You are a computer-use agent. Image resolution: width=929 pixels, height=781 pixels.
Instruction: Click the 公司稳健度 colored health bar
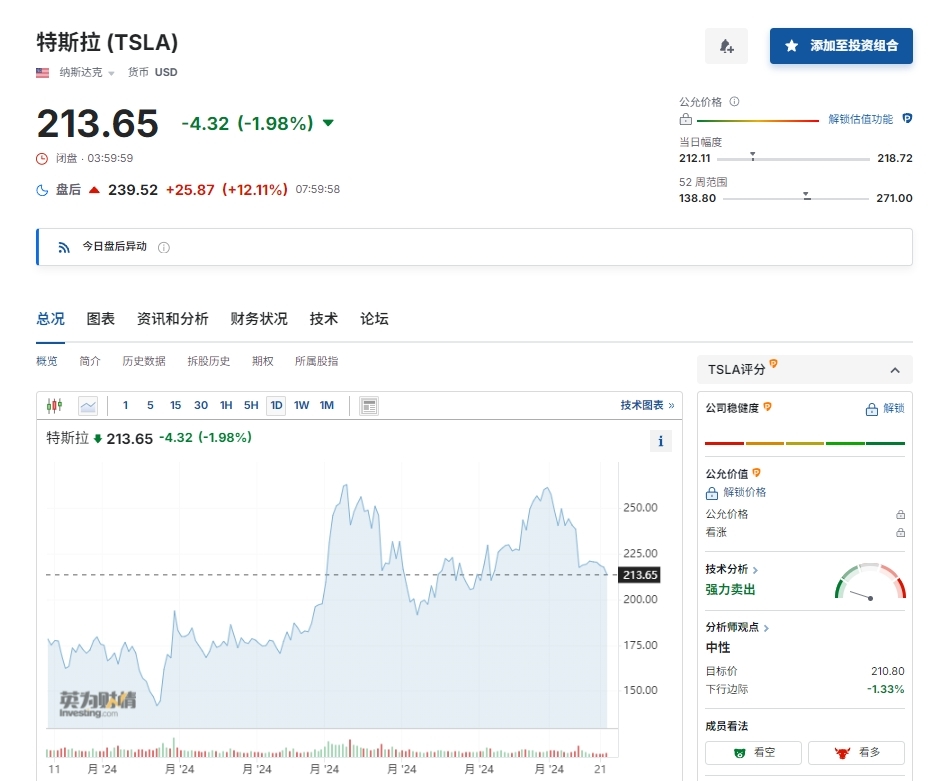[x=804, y=443]
